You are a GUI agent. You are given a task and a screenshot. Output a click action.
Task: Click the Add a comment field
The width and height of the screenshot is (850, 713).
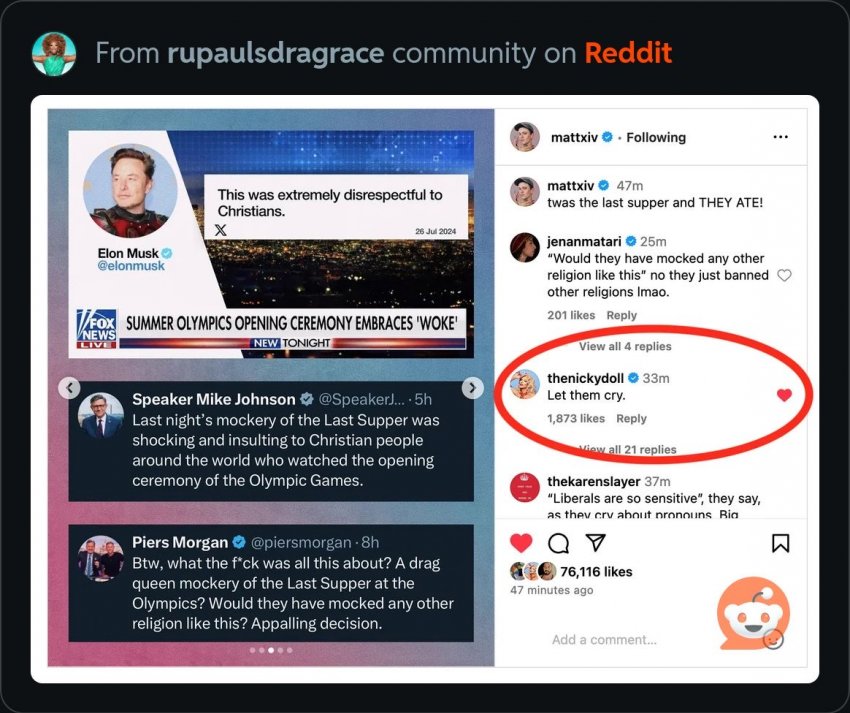(604, 640)
